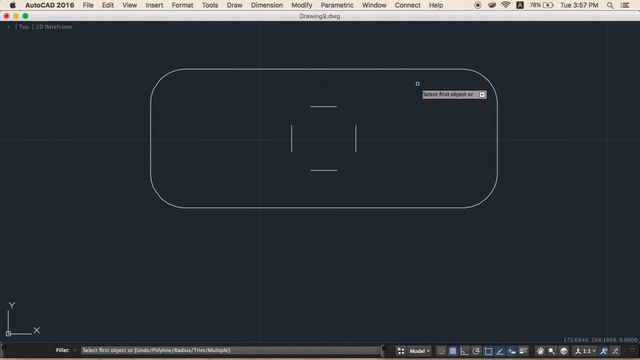Viewport: 640px width, 360px height.
Task: Toggle Object Snap in status bar
Action: coord(488,351)
